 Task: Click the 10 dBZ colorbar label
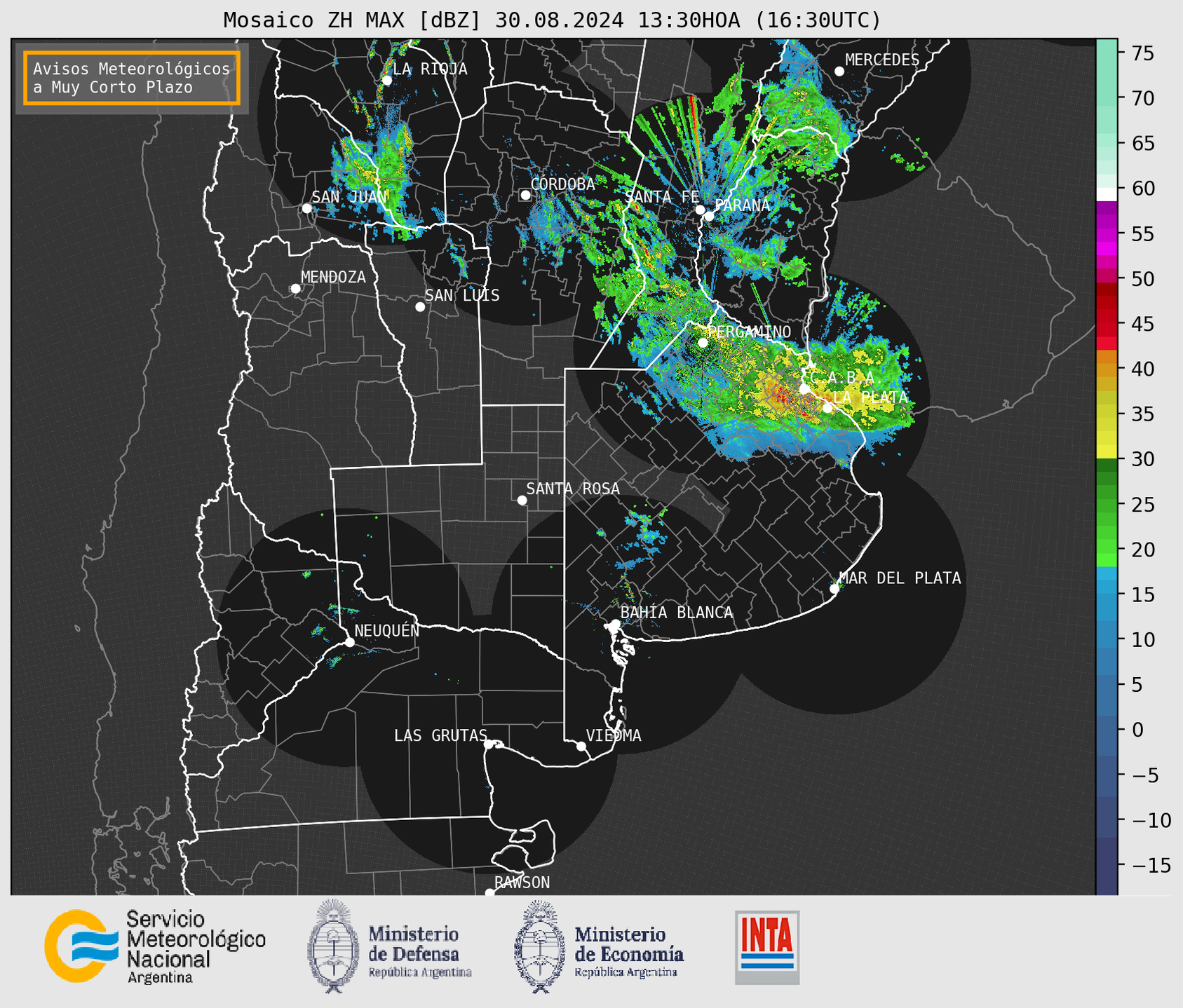[x=1143, y=640]
